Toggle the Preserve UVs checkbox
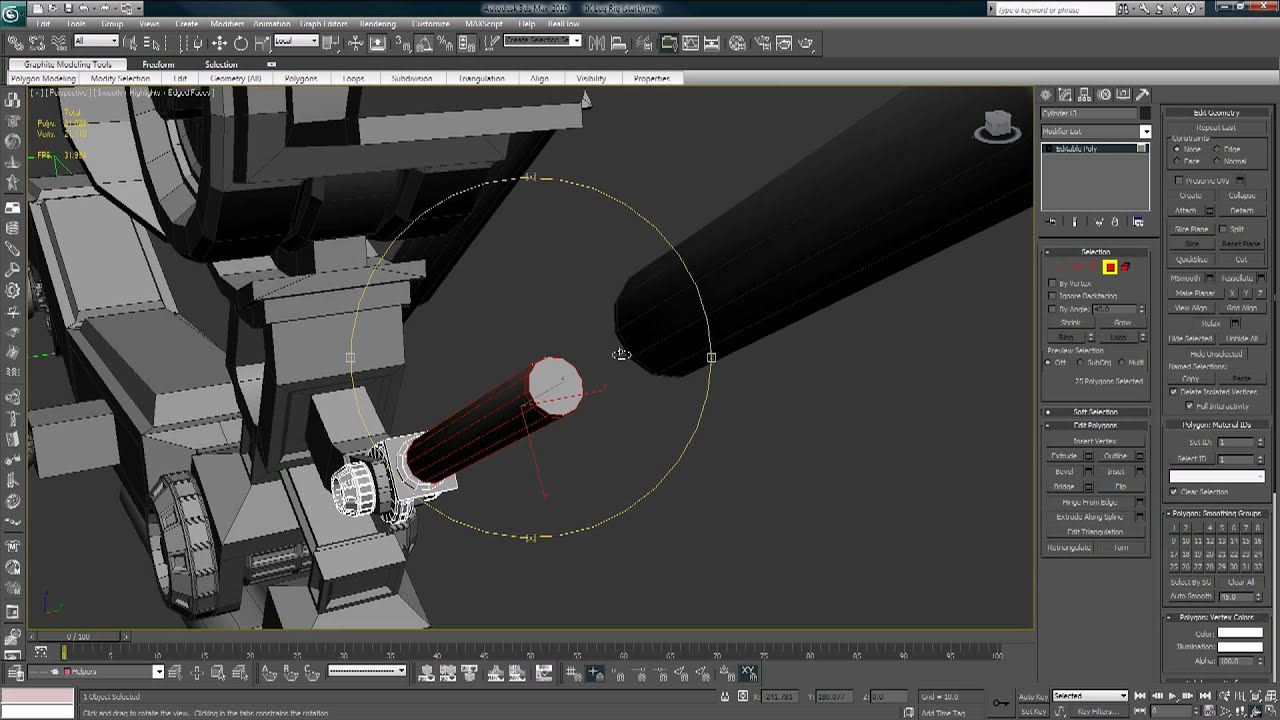This screenshot has width=1280, height=720. point(1179,181)
